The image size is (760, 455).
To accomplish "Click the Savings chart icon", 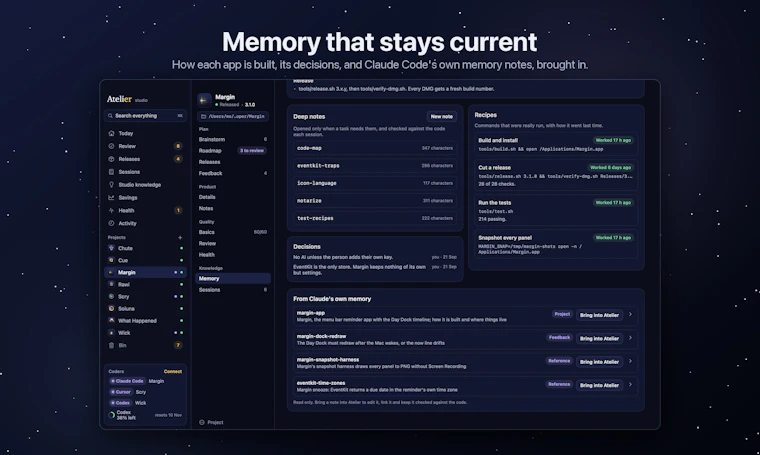I will (x=111, y=198).
